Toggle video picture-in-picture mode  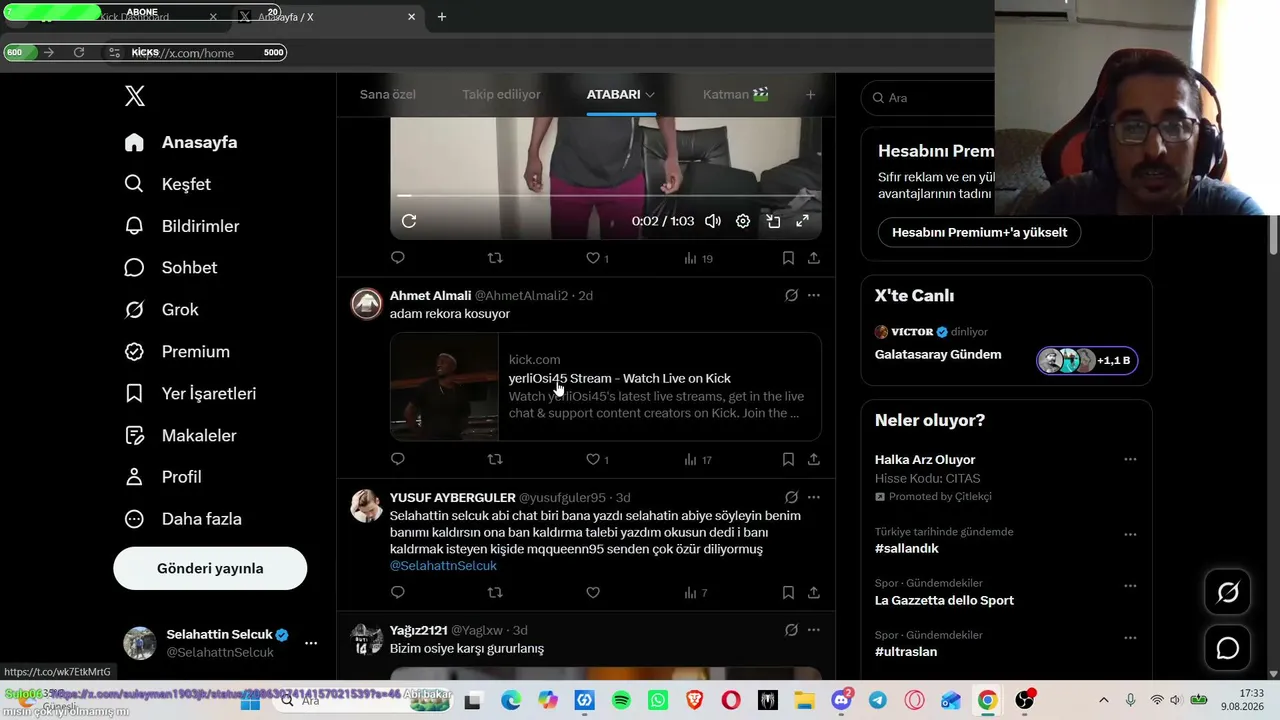773,221
